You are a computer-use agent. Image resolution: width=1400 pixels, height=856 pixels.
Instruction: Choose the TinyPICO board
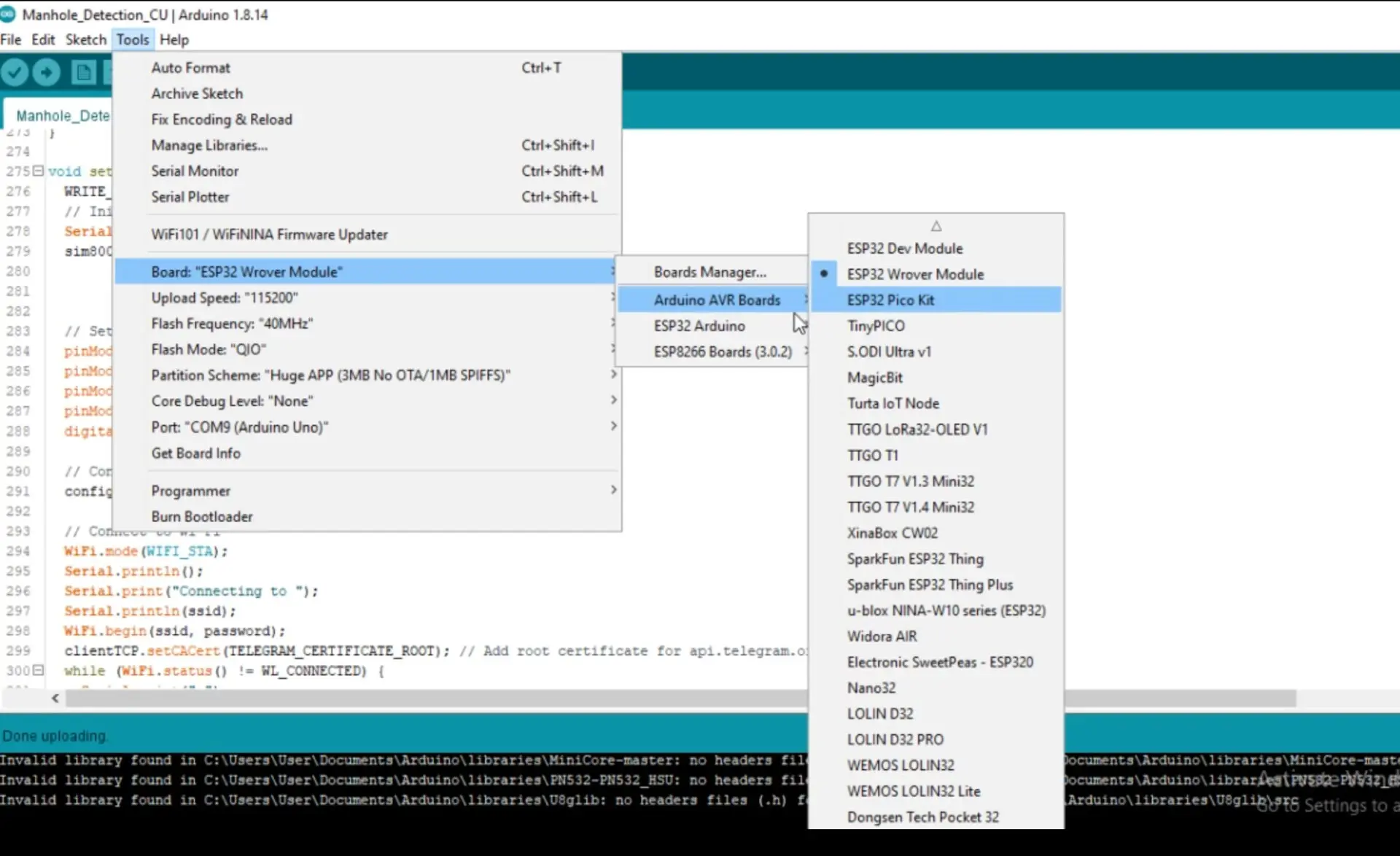[x=936, y=325]
